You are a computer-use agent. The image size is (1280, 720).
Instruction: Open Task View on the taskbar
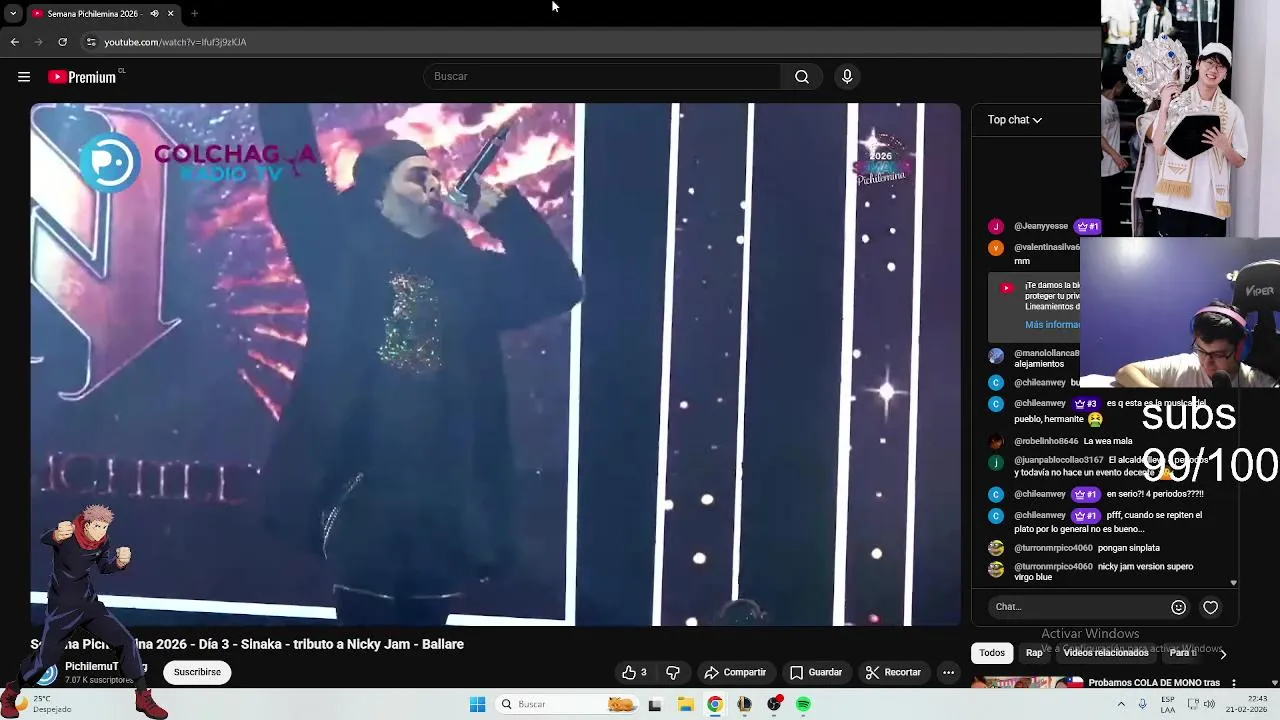pos(655,705)
